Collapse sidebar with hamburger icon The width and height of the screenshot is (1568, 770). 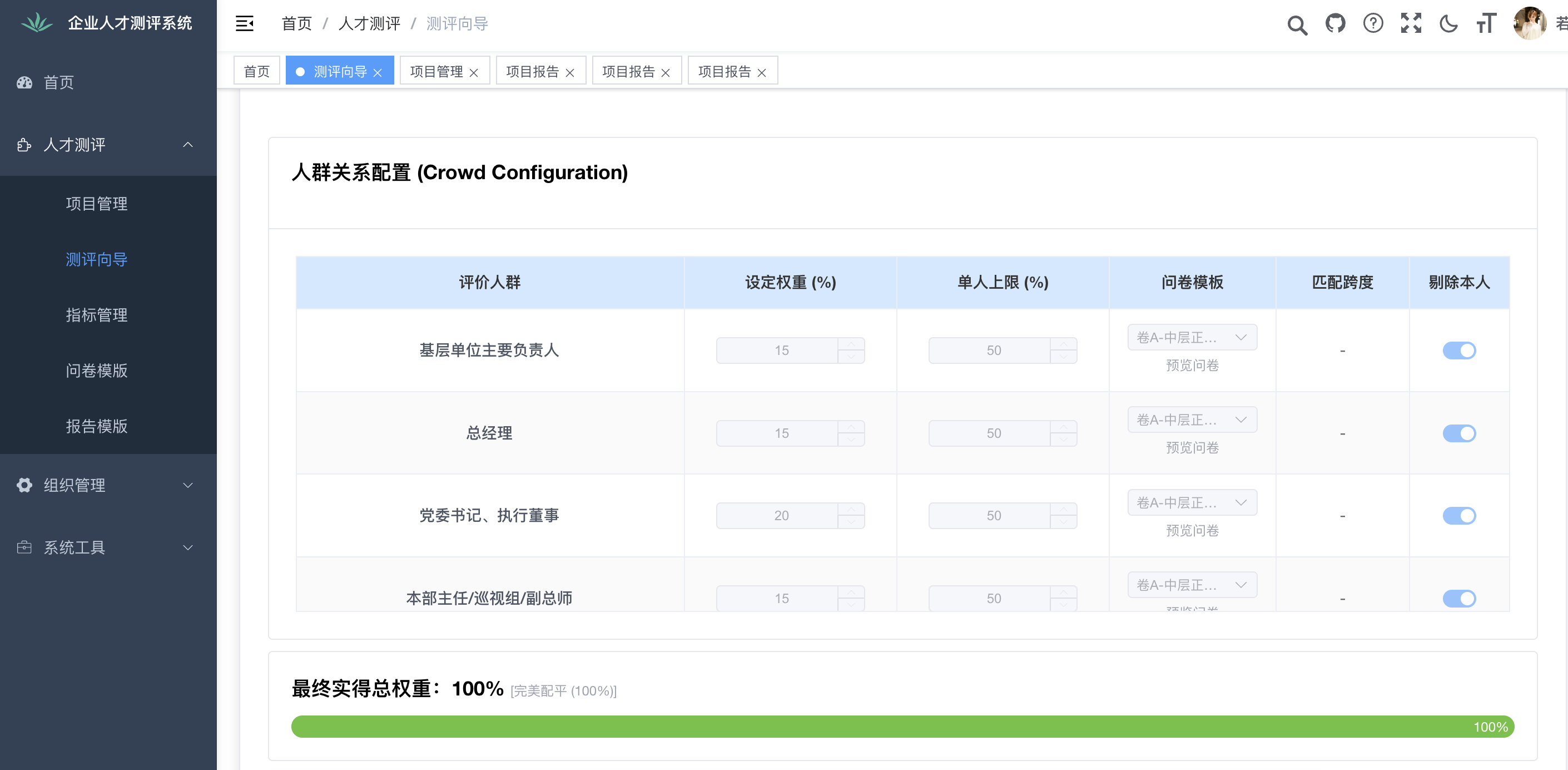[245, 24]
